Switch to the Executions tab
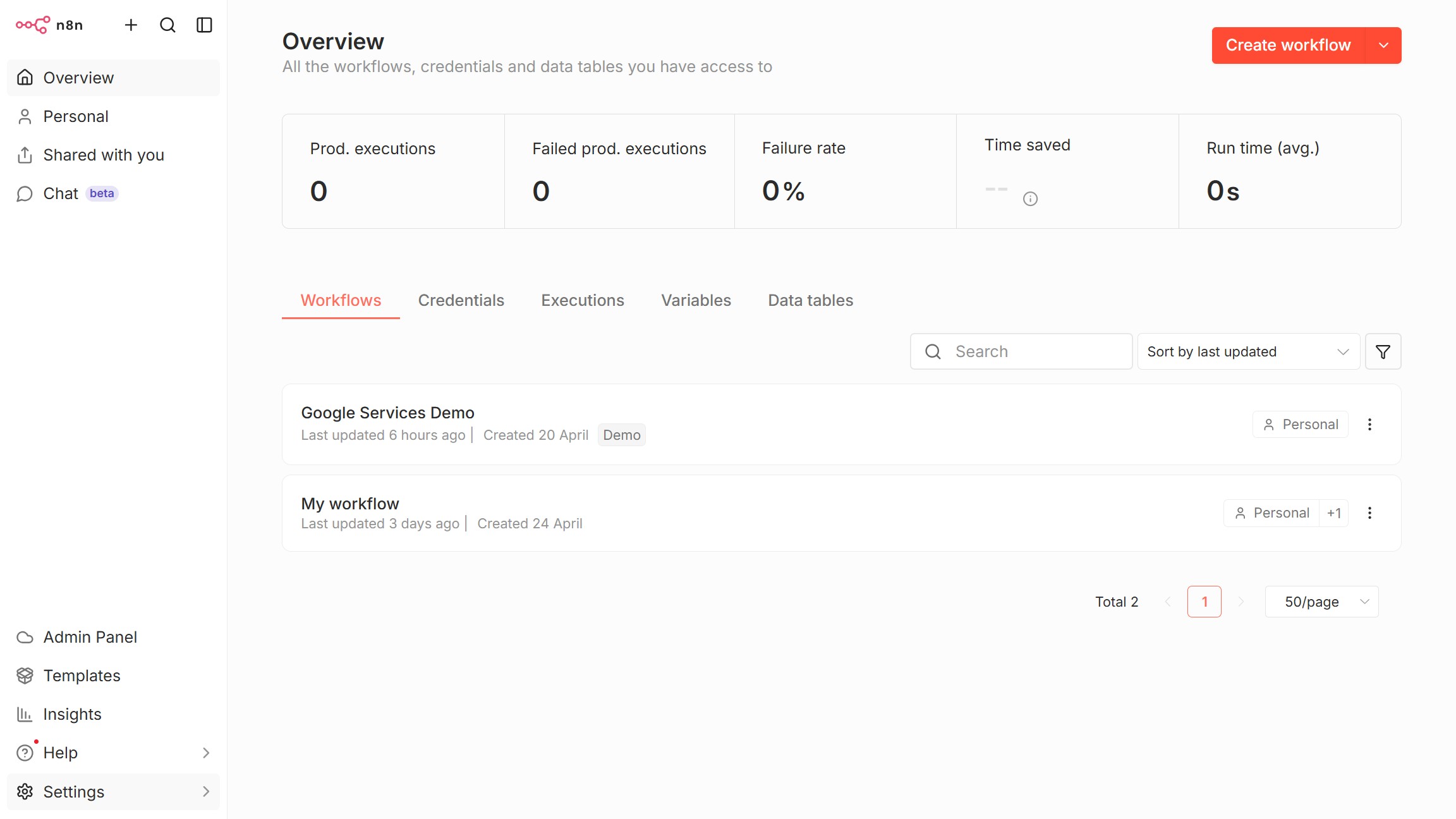1456x819 pixels. click(x=583, y=300)
